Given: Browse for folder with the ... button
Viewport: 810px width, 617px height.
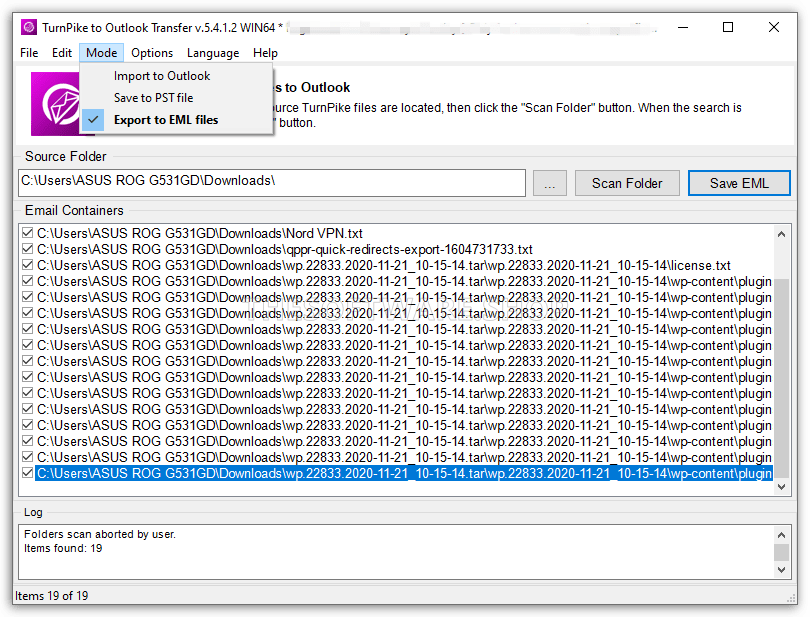Looking at the screenshot, I should [x=549, y=183].
